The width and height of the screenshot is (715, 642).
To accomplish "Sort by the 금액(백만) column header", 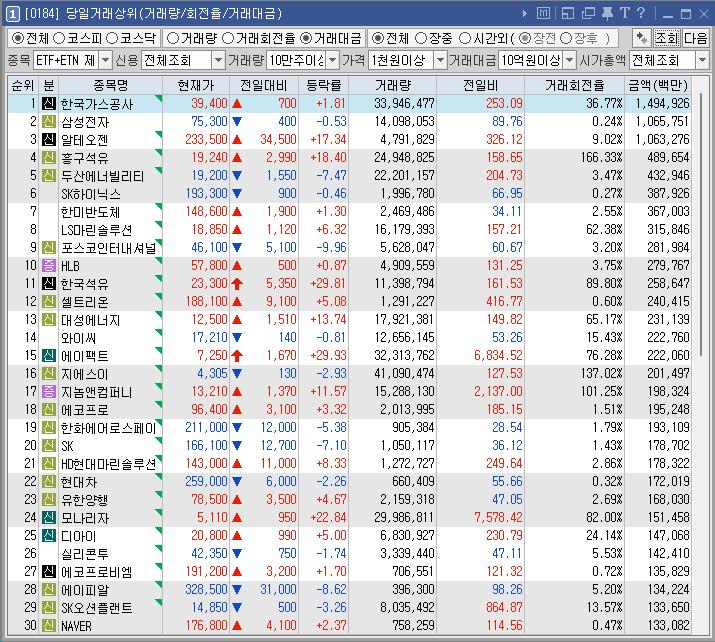I will pyautogui.click(x=658, y=85).
